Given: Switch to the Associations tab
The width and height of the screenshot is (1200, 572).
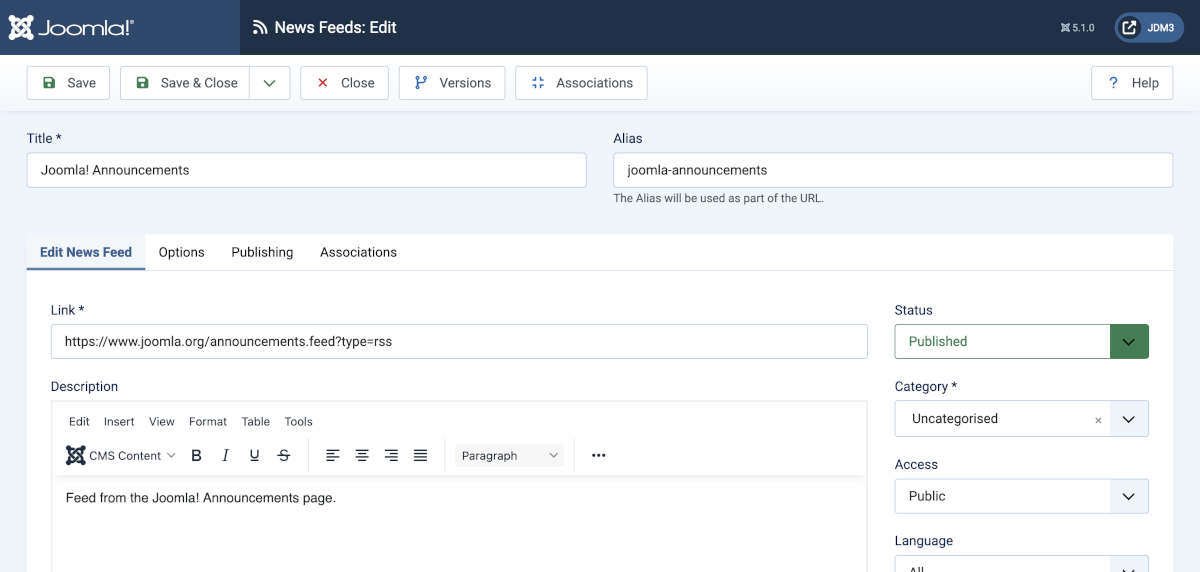Looking at the screenshot, I should (358, 252).
